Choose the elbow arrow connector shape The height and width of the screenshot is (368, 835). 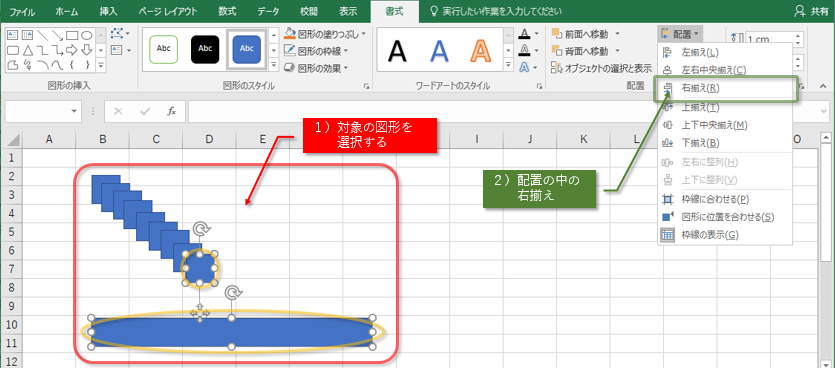click(x=57, y=50)
